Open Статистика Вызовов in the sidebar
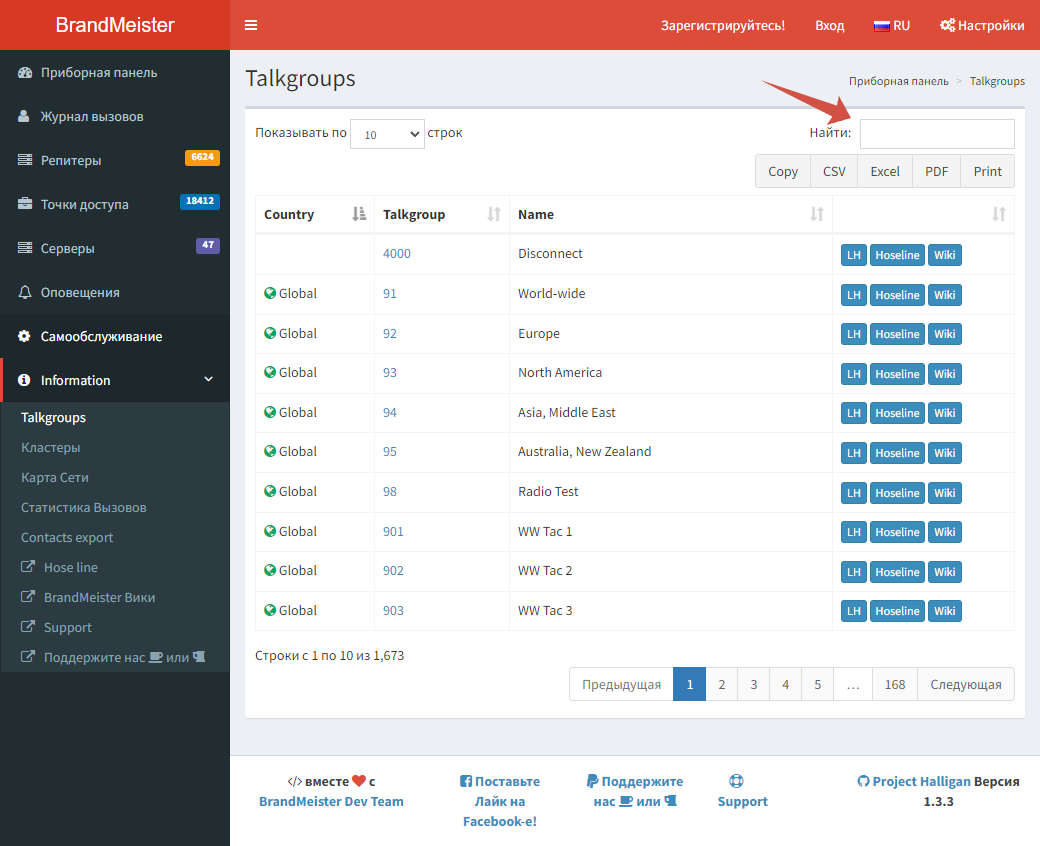Screen dimensions: 1040x846 pyautogui.click(x=84, y=507)
